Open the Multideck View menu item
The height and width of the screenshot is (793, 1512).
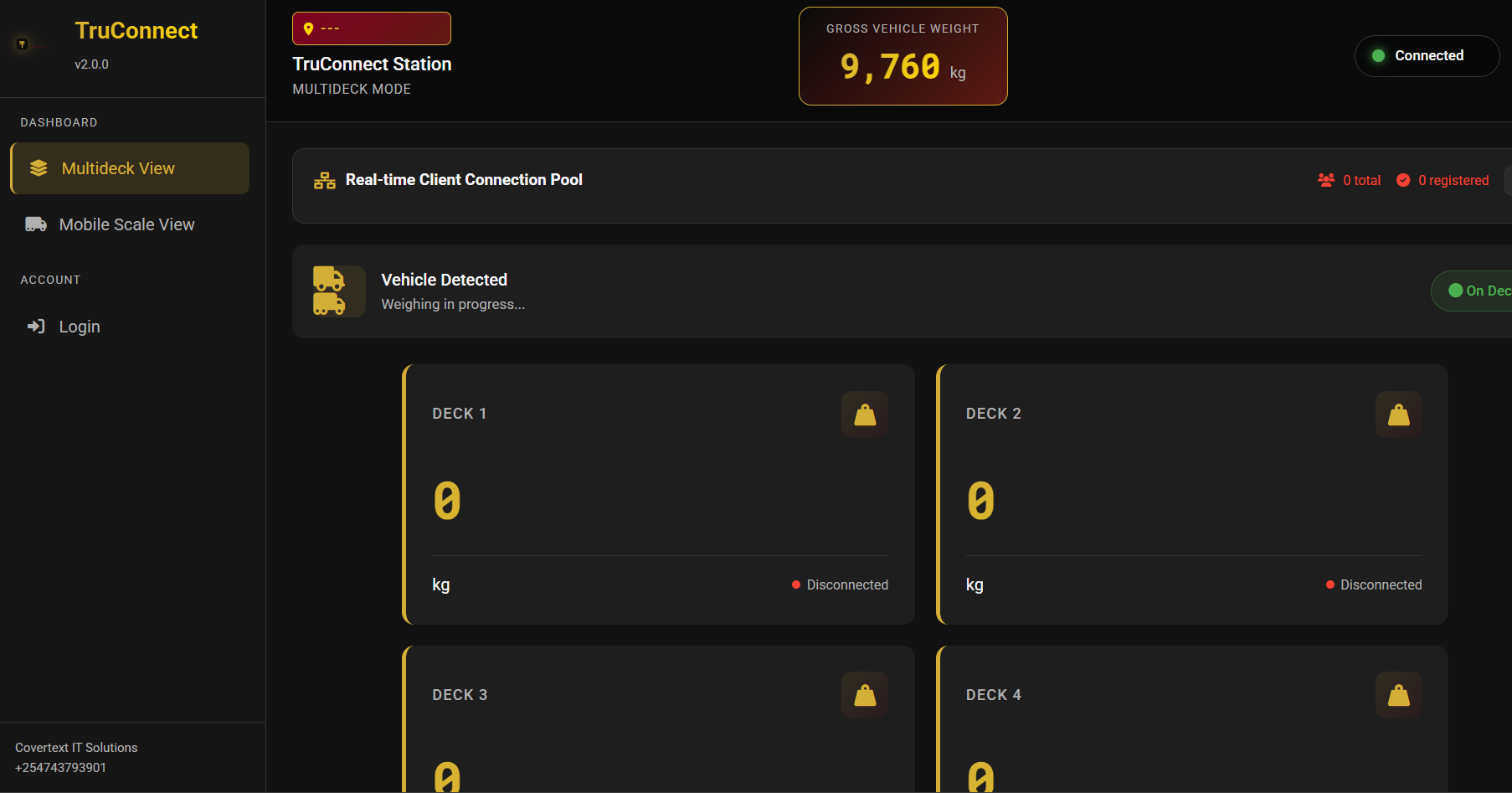(130, 168)
